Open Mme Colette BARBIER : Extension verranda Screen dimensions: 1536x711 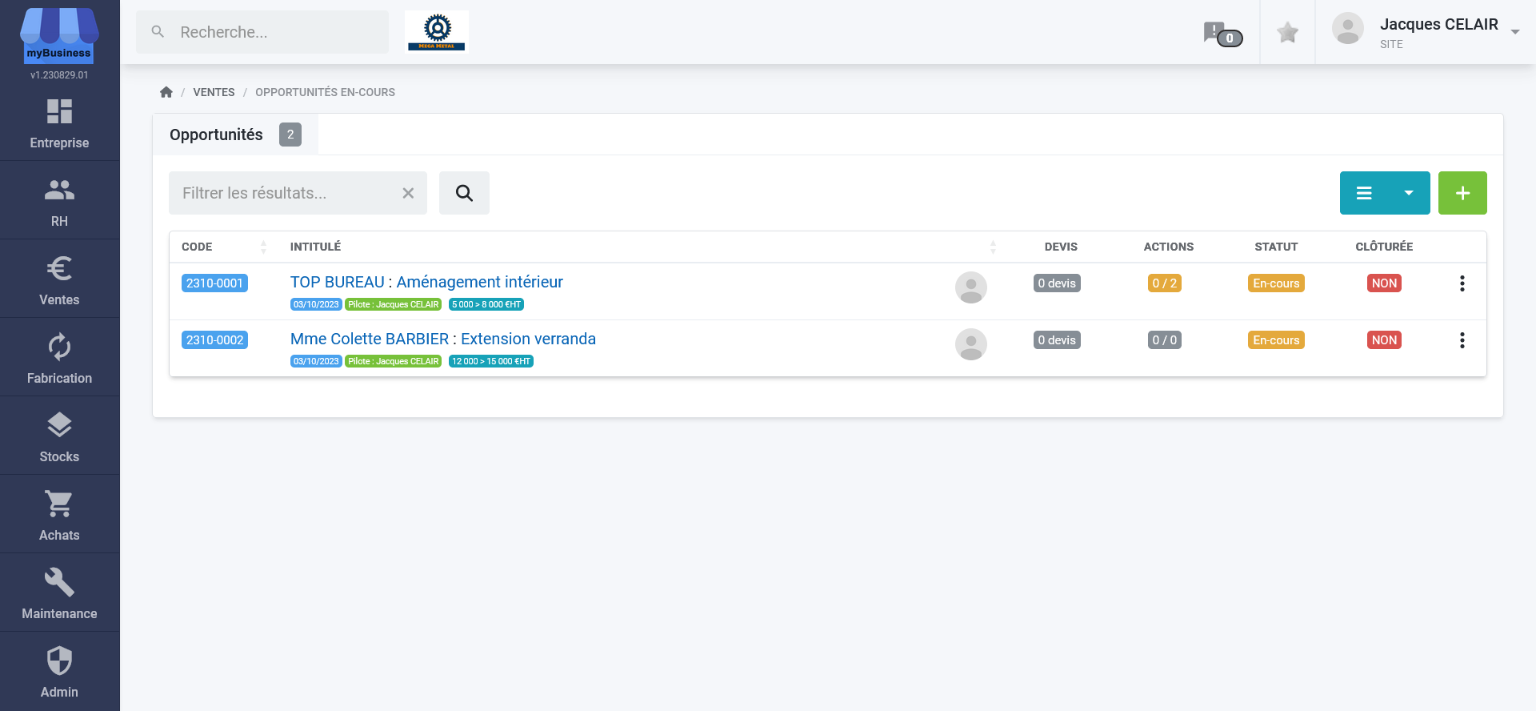(443, 339)
